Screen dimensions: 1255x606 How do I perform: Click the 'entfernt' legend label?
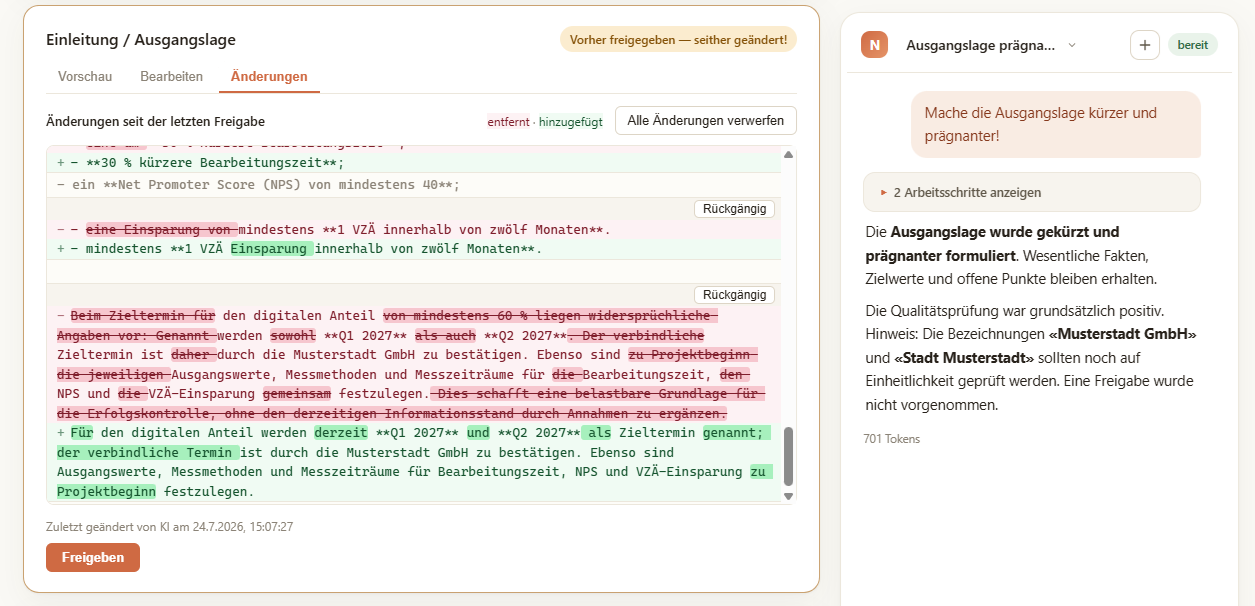[x=508, y=122]
